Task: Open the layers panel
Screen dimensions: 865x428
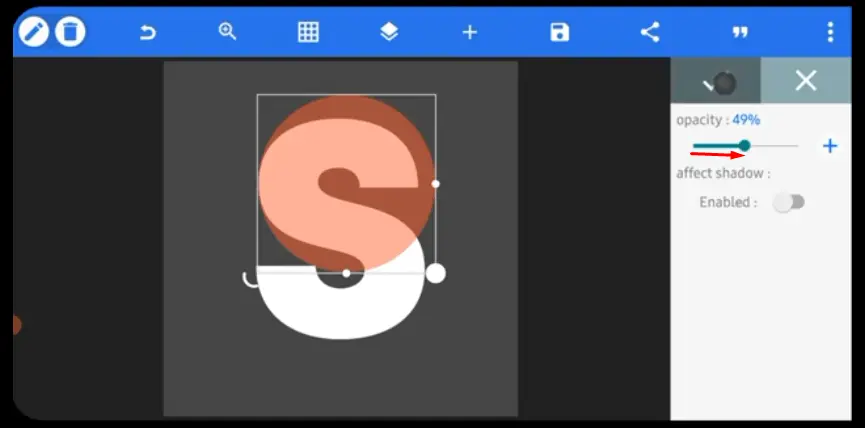Action: click(x=389, y=32)
